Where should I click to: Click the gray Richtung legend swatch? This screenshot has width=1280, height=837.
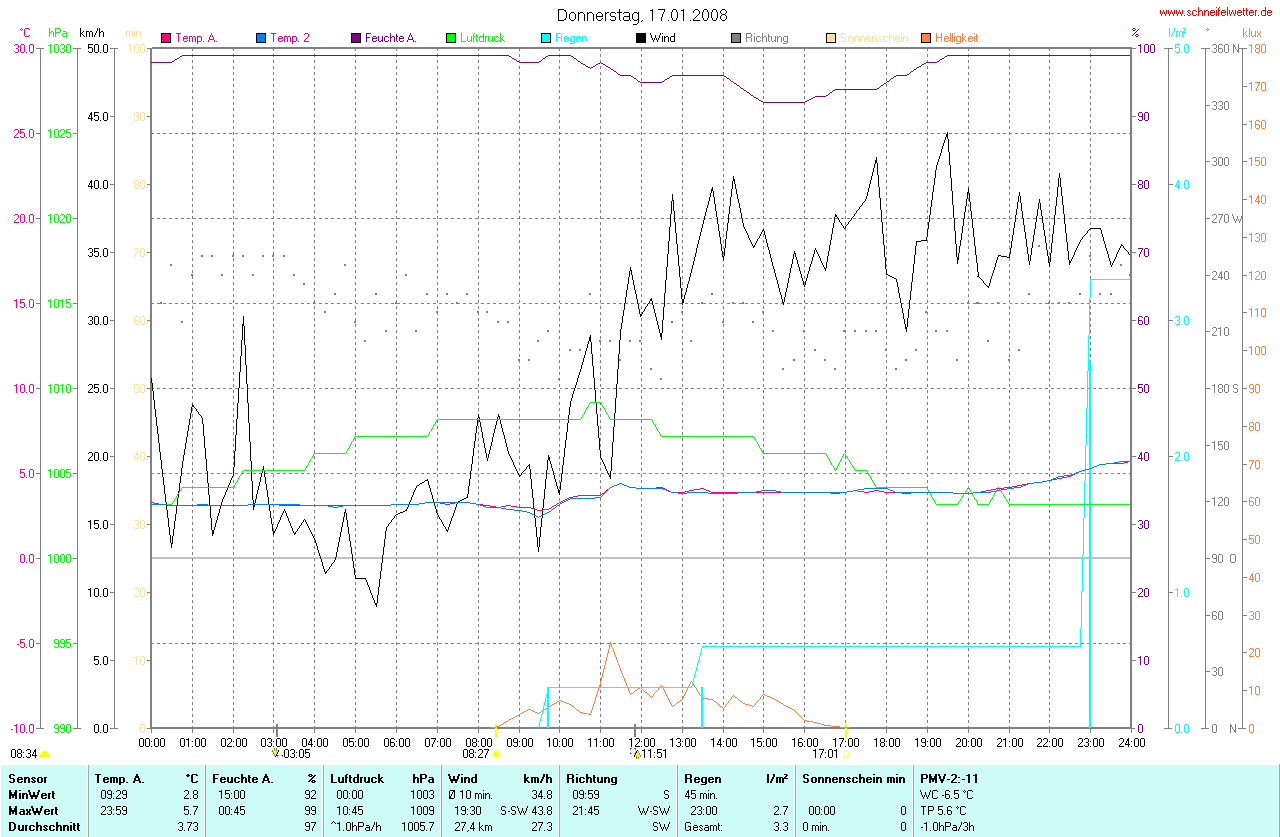coord(736,38)
